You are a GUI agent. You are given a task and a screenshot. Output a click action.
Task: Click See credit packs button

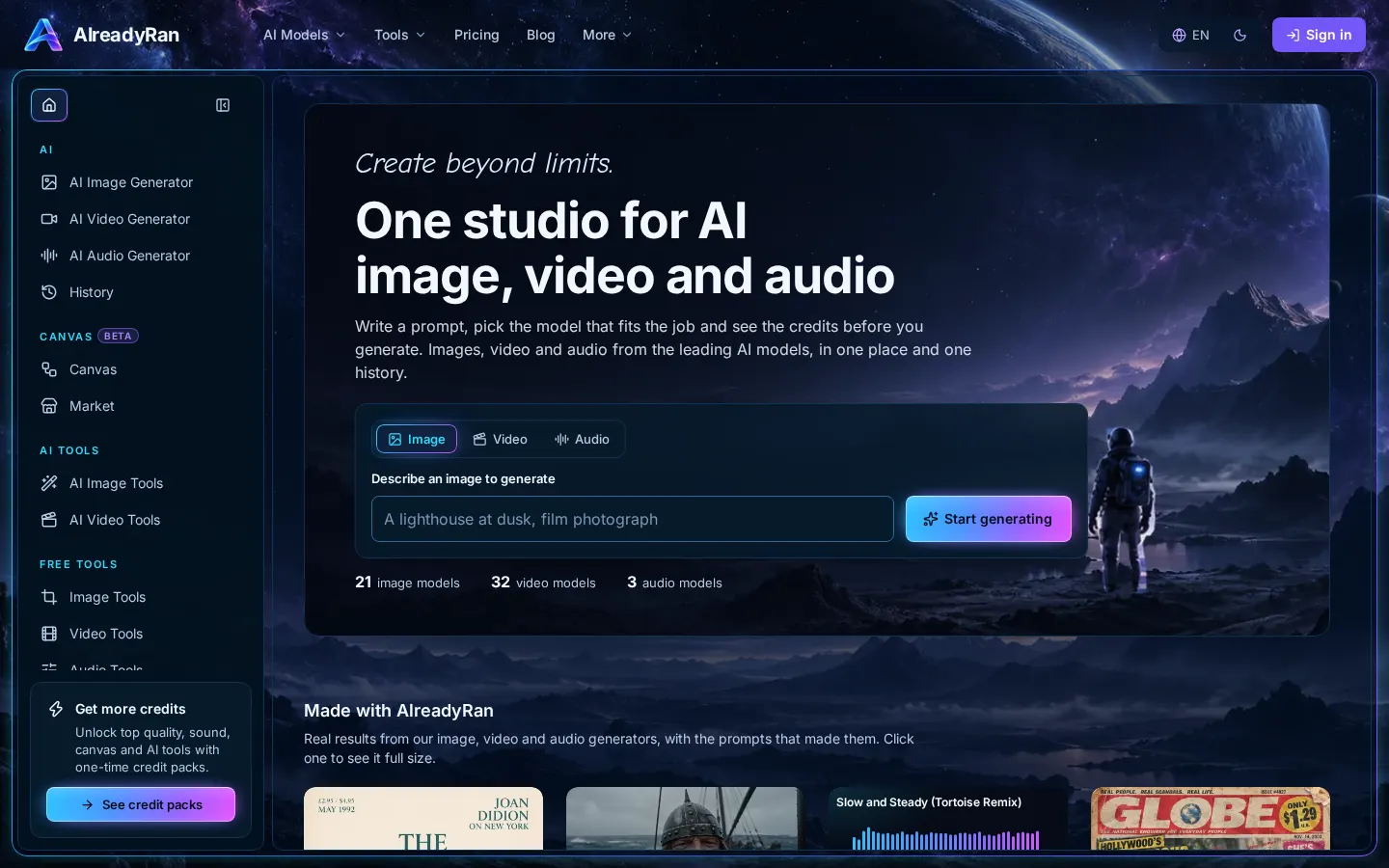click(141, 804)
